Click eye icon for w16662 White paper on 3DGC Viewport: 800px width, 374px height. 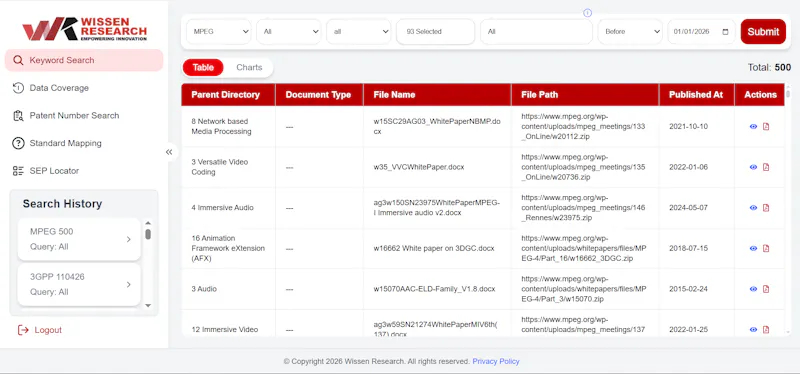tap(753, 248)
